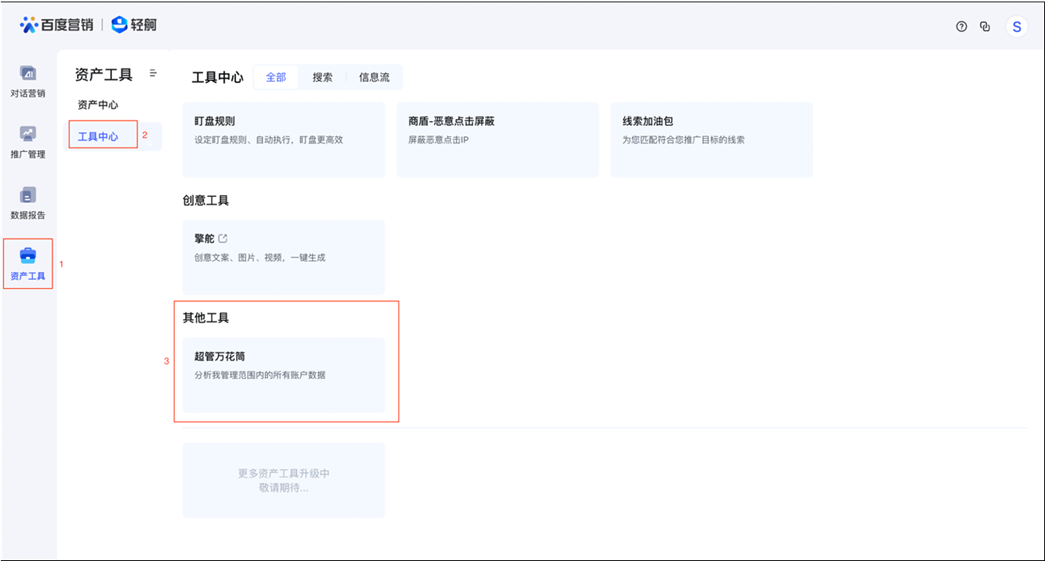Open the S user avatar

[x=1017, y=27]
